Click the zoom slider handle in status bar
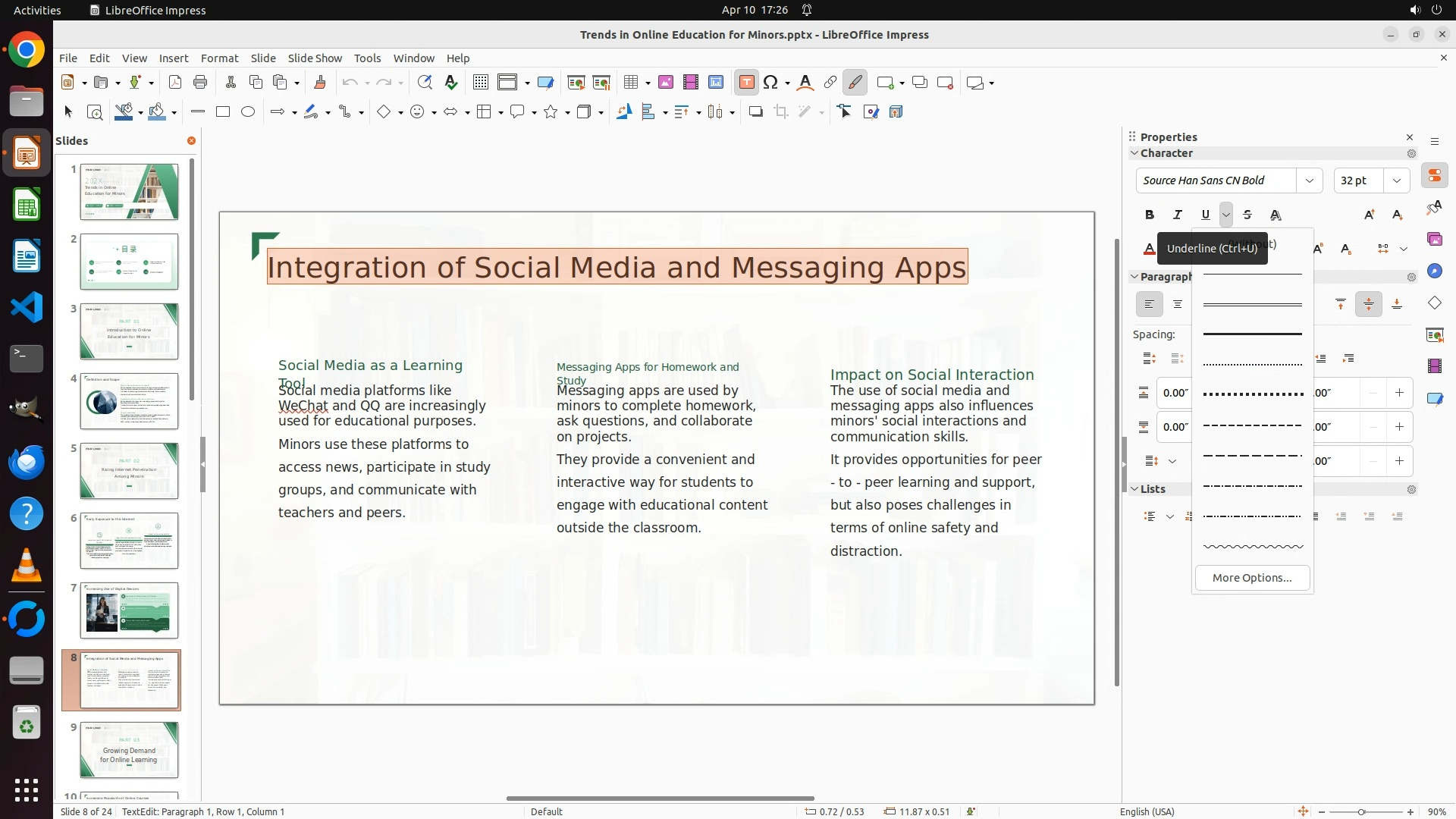1456x819 pixels. tap(1361, 812)
